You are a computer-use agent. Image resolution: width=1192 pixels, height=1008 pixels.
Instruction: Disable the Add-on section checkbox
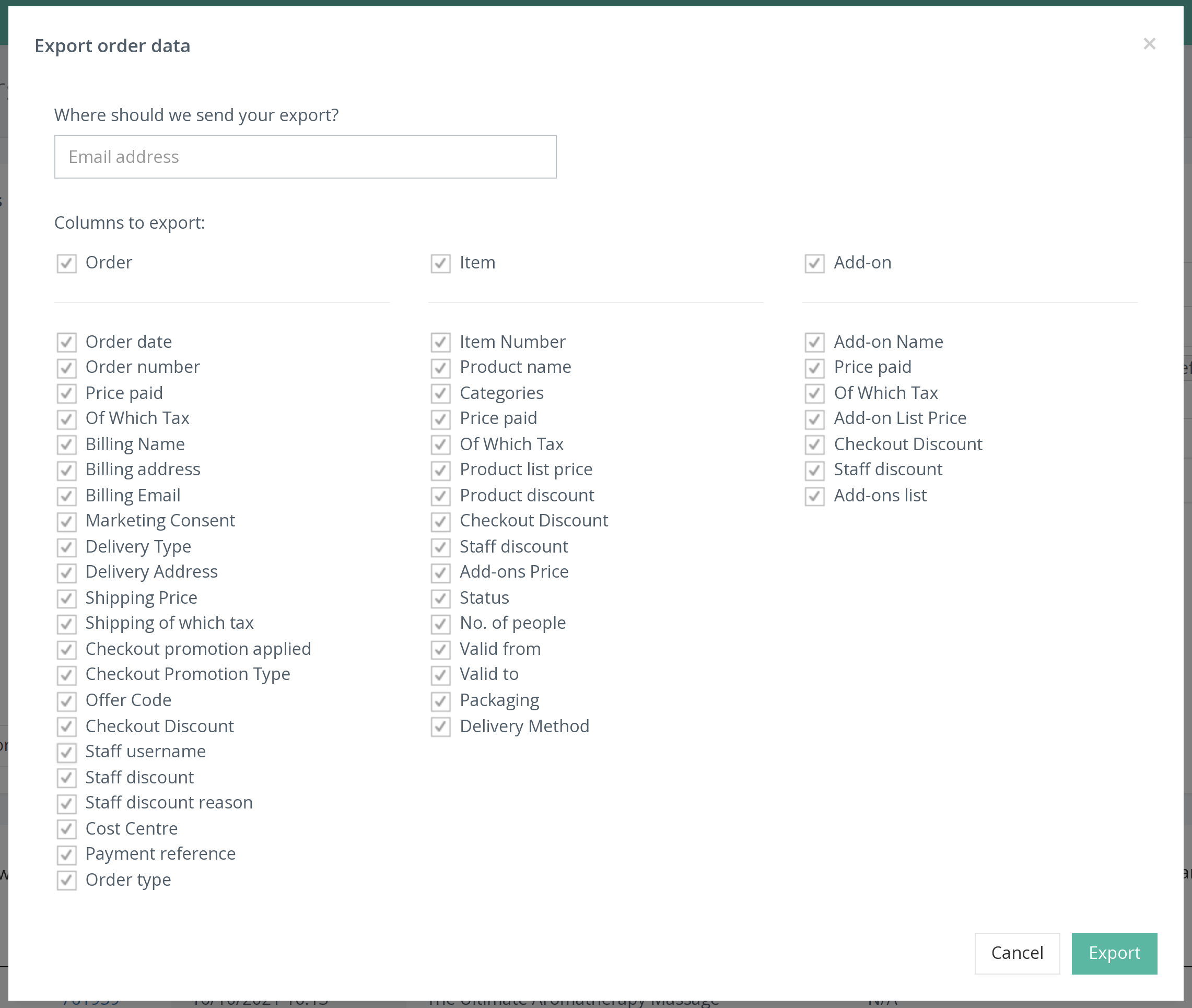(815, 263)
